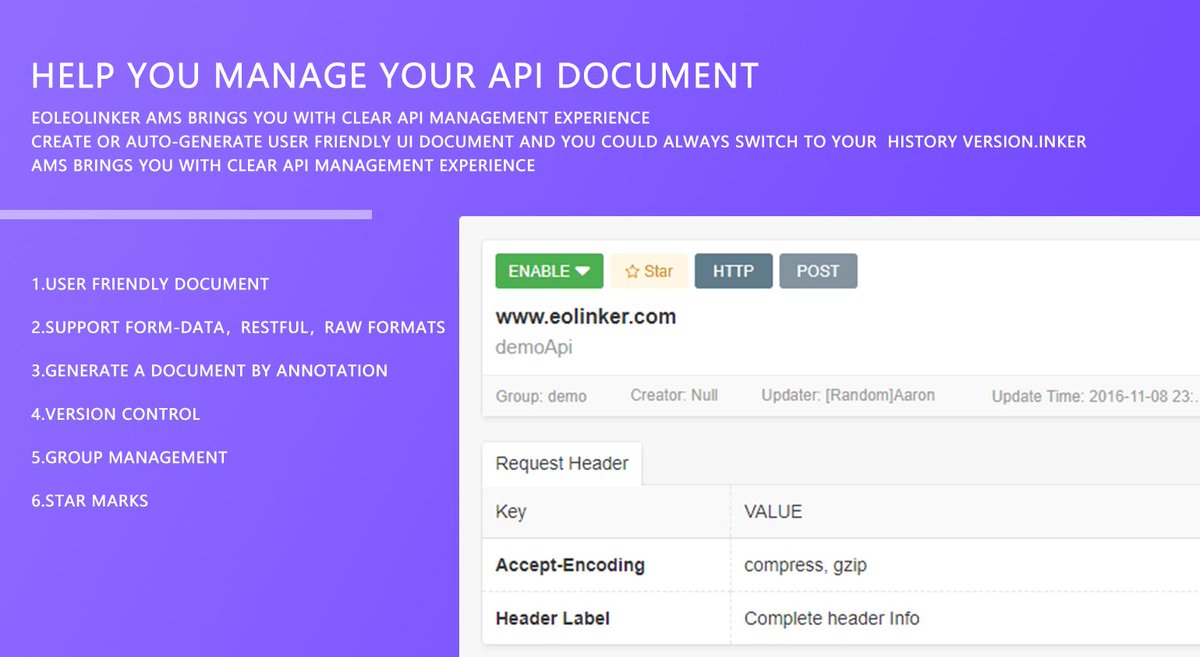Click the demoApi name text
Image resolution: width=1200 pixels, height=657 pixels.
pyautogui.click(x=534, y=348)
